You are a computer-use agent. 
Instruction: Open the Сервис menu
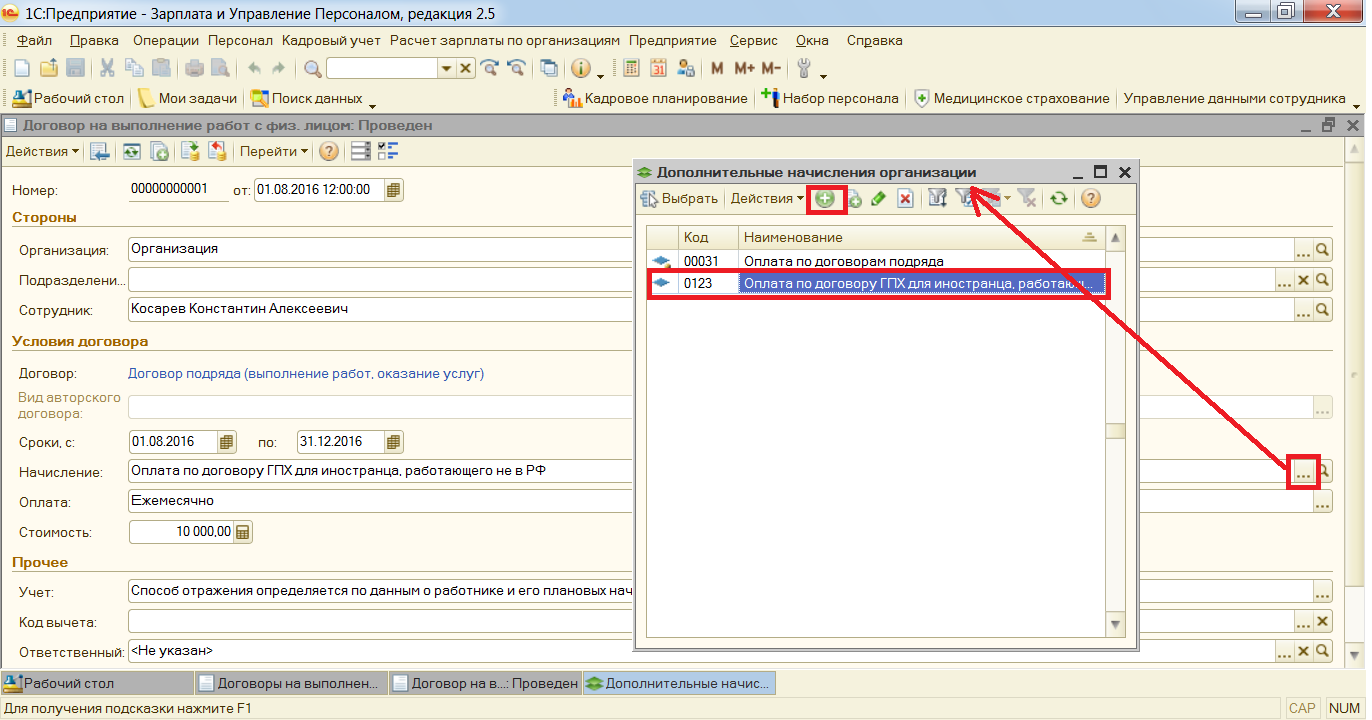click(x=753, y=41)
